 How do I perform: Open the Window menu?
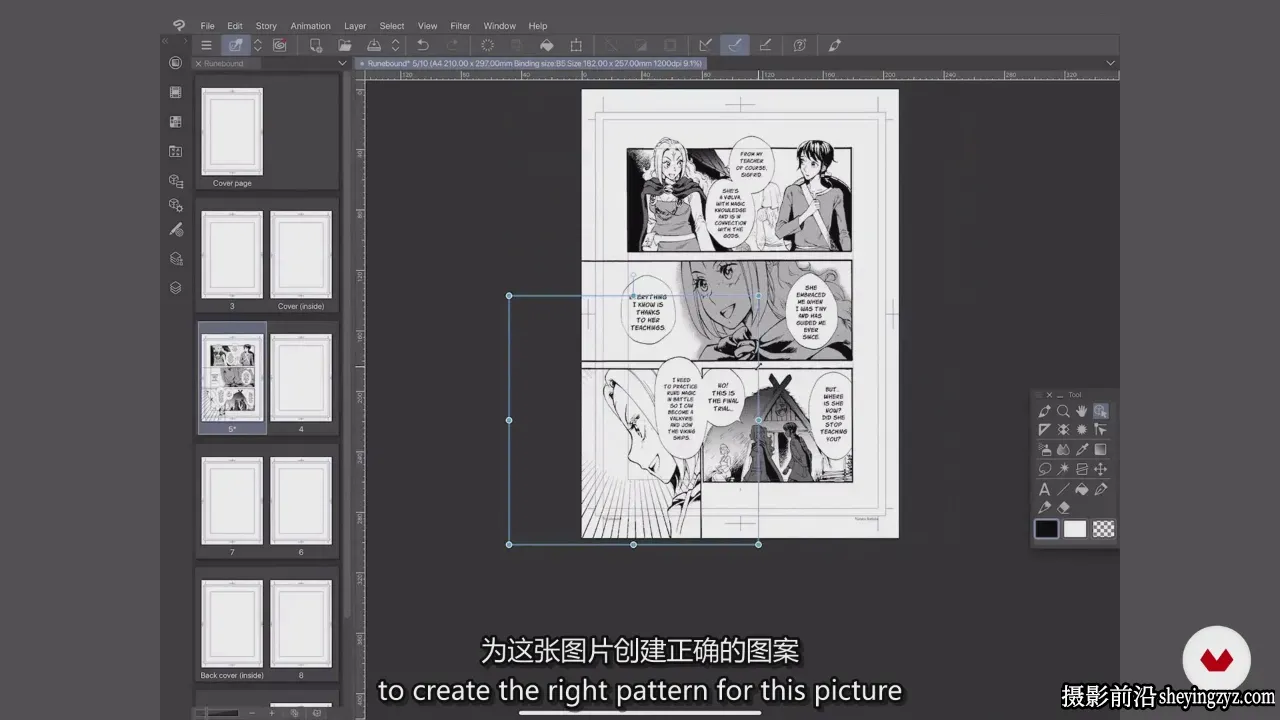pyautogui.click(x=499, y=26)
